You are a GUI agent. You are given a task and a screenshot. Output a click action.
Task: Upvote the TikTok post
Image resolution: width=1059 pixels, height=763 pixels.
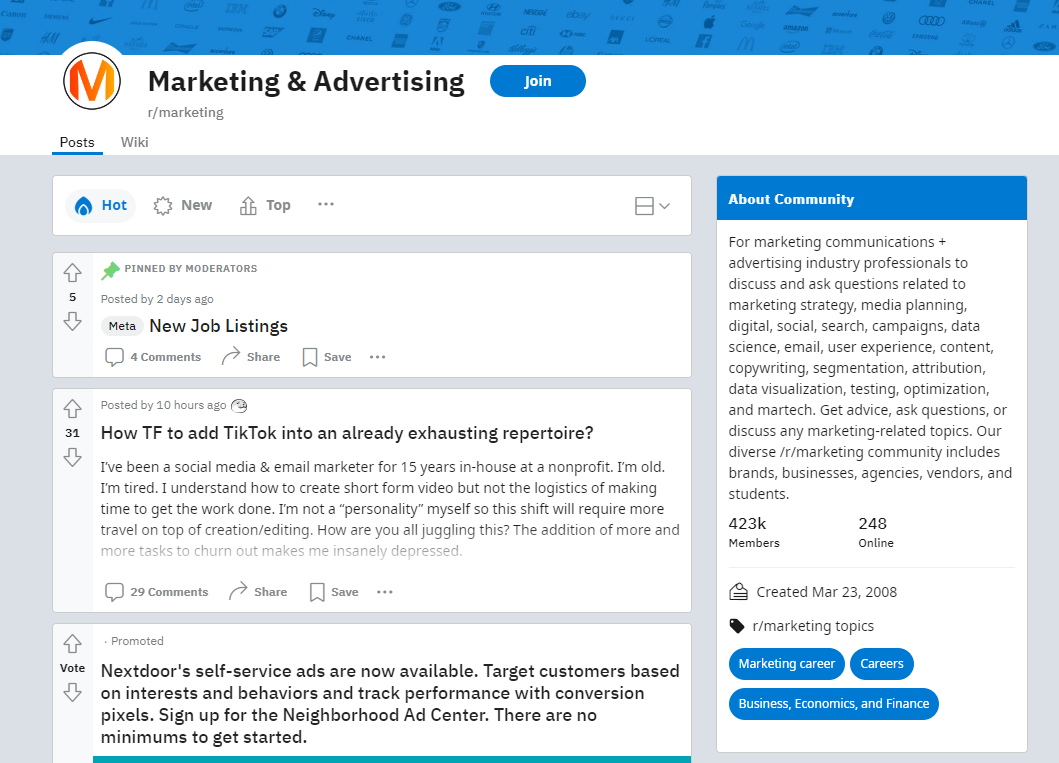tap(72, 408)
